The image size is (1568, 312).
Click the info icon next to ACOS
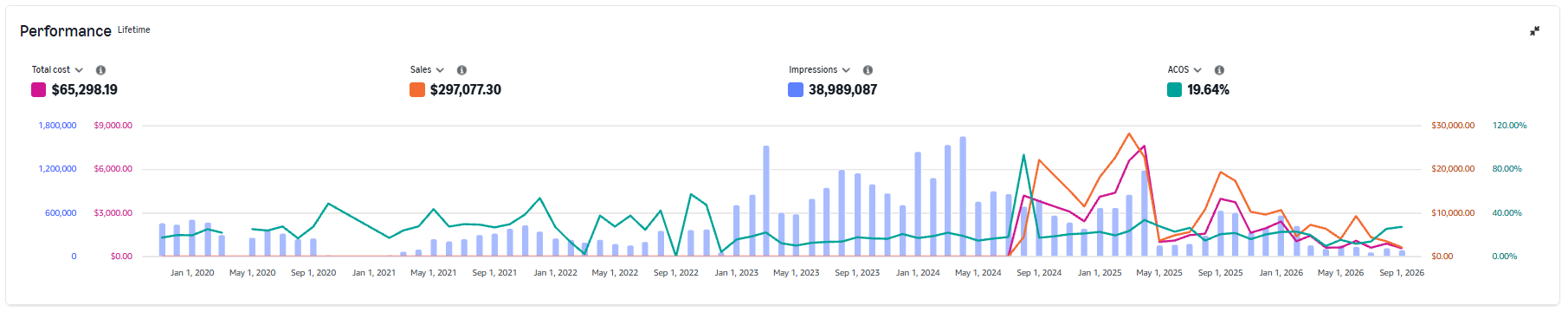1219,70
